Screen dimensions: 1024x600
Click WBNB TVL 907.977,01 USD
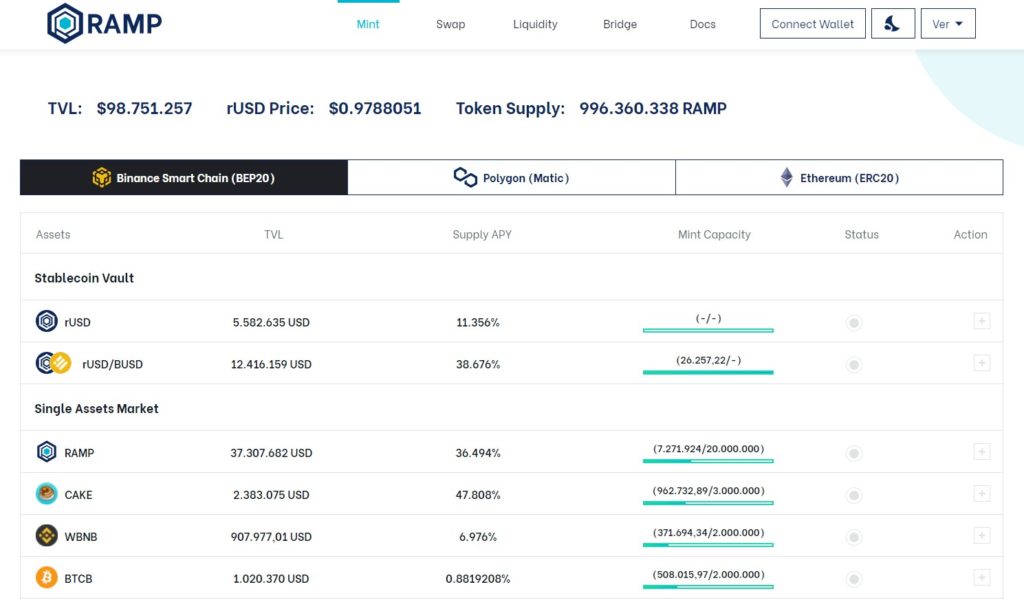point(271,537)
